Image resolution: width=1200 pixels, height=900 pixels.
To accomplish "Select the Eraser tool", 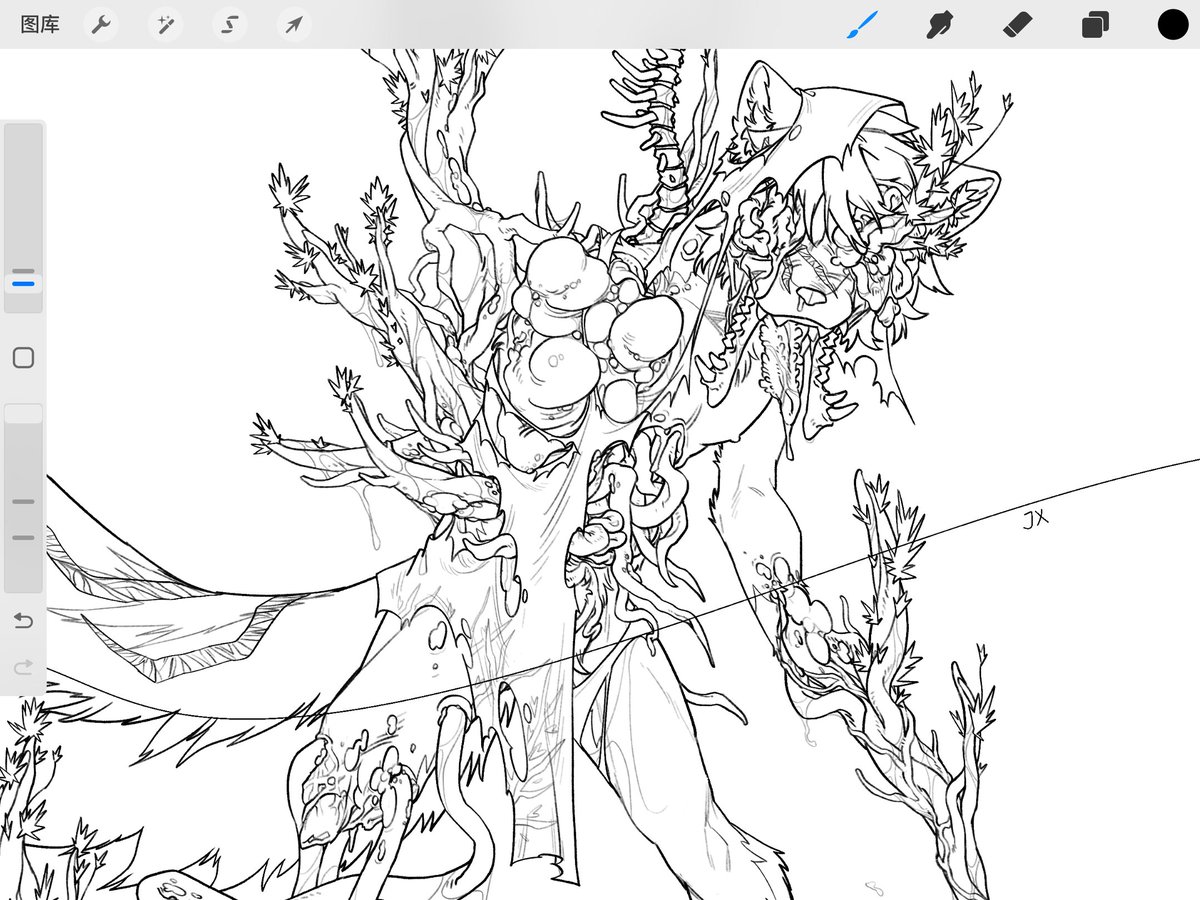I will 1017,25.
